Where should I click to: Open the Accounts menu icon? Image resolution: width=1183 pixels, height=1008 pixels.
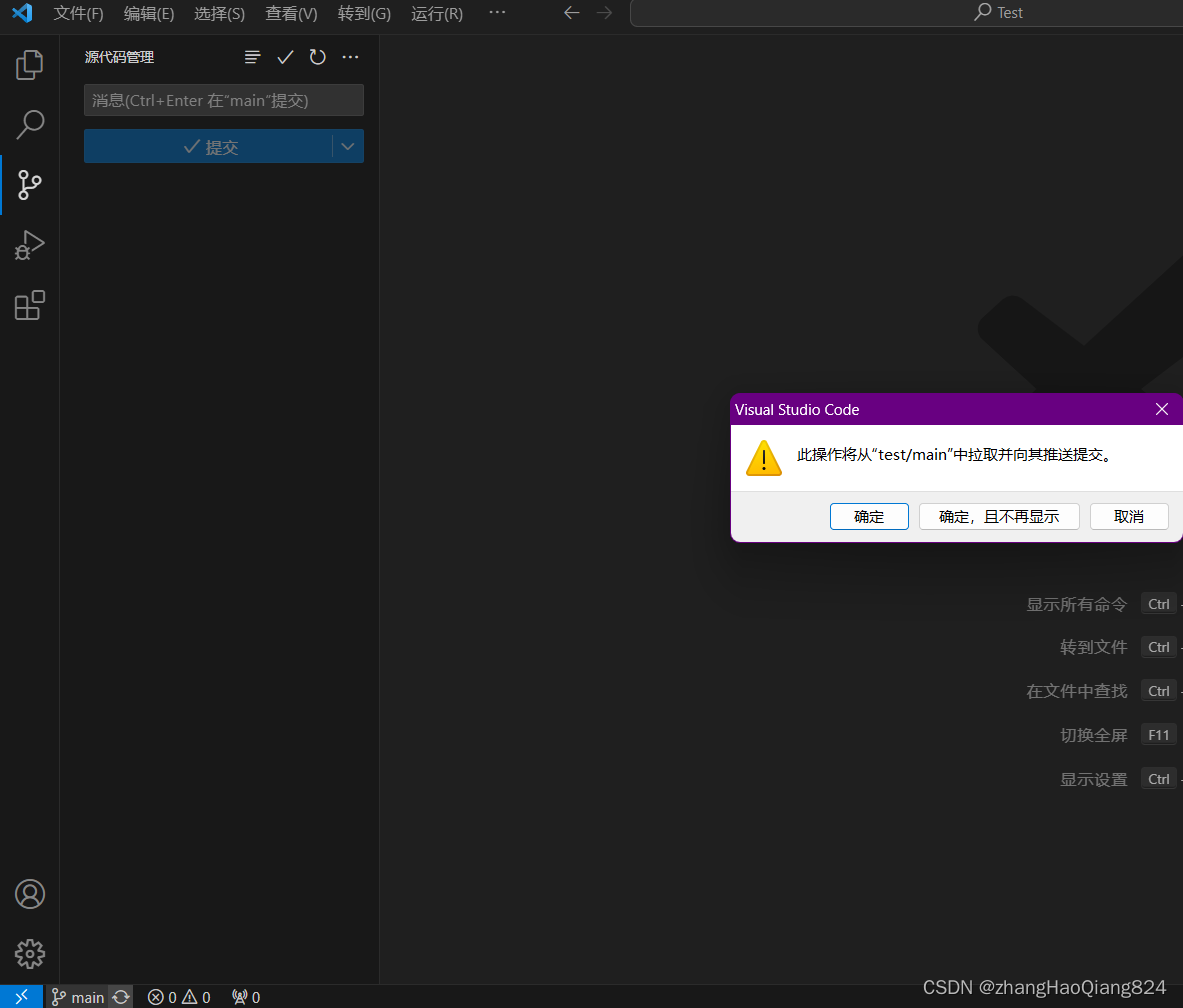[x=29, y=894]
